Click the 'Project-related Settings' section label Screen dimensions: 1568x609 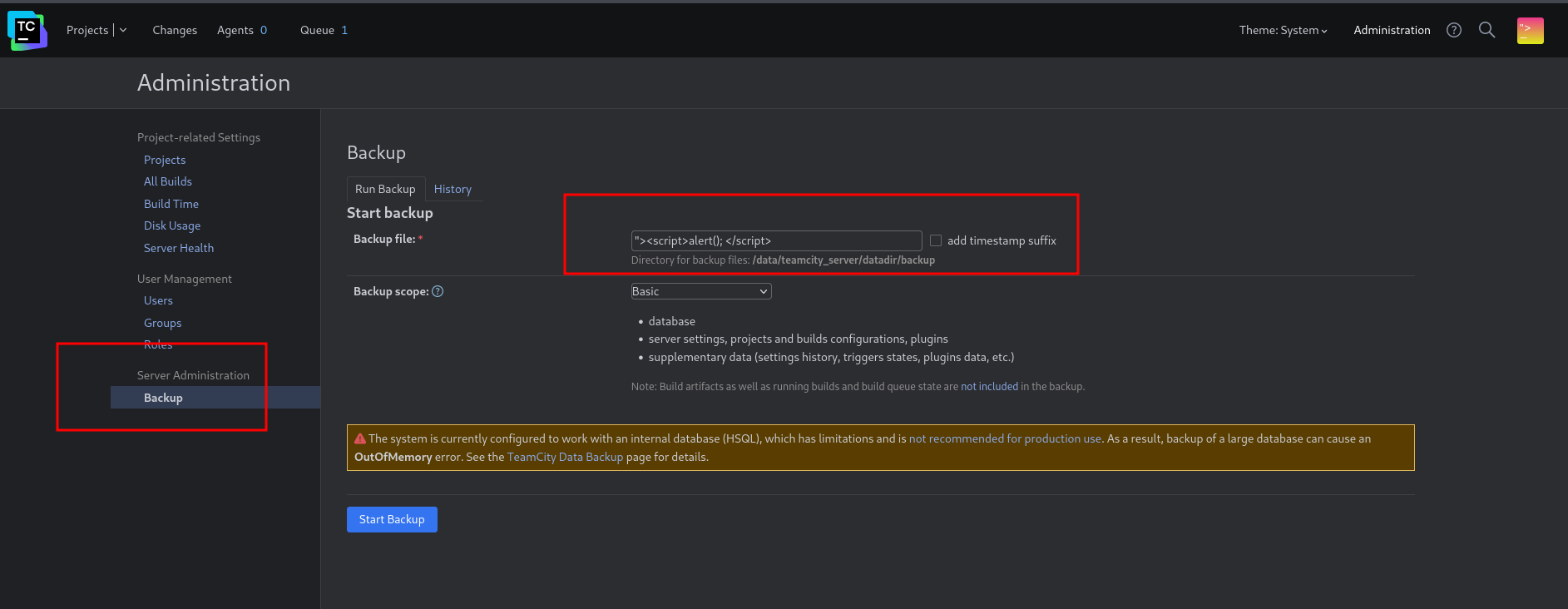click(199, 137)
